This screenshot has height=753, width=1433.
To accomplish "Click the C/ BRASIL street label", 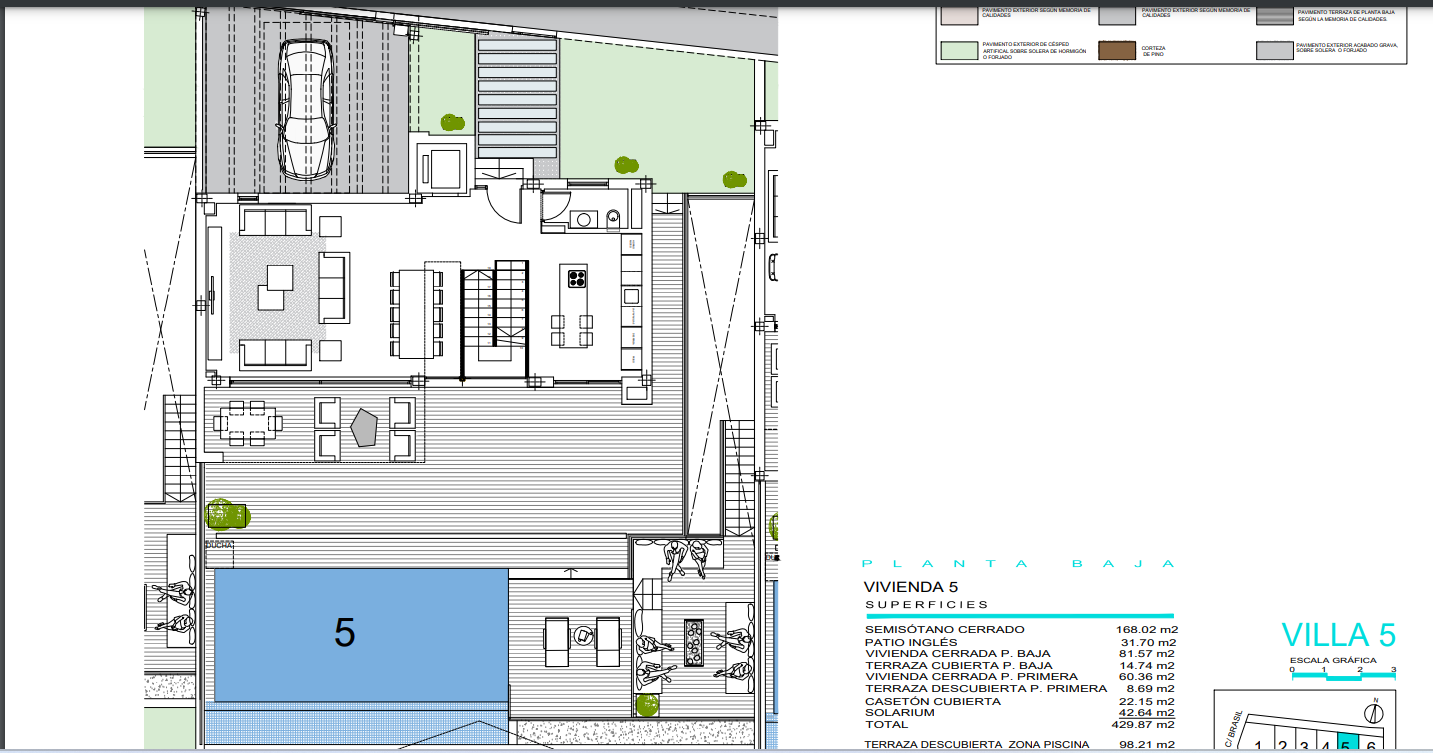I will point(1233,728).
